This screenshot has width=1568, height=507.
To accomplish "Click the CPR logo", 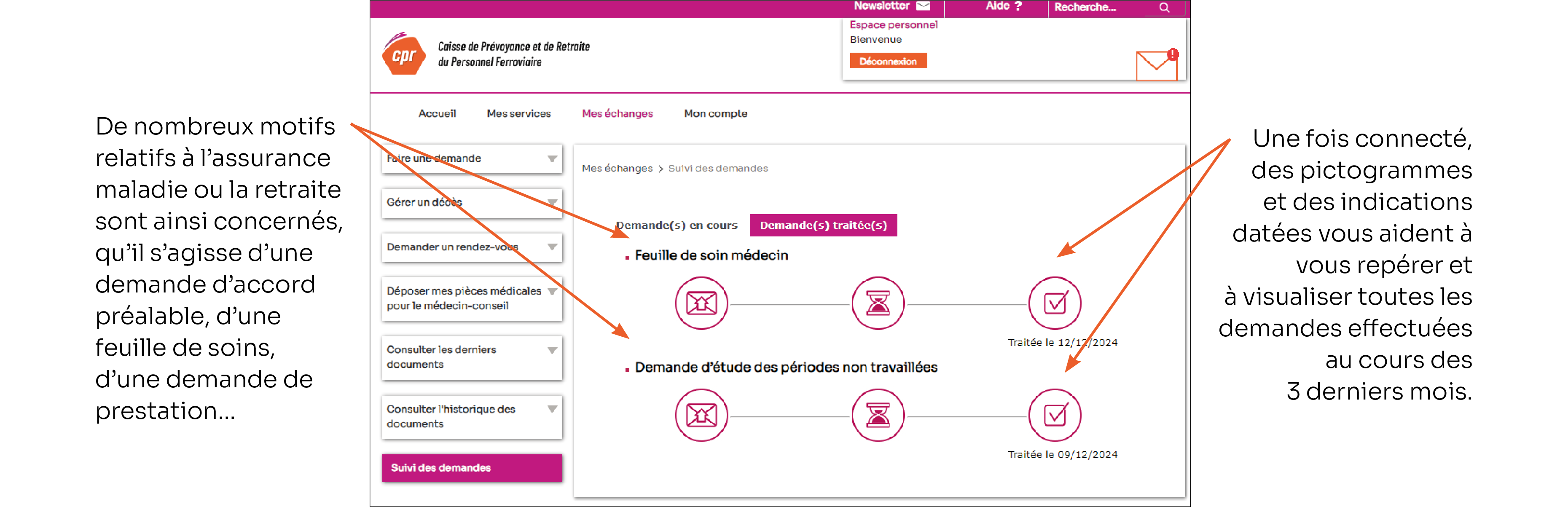I will (403, 54).
